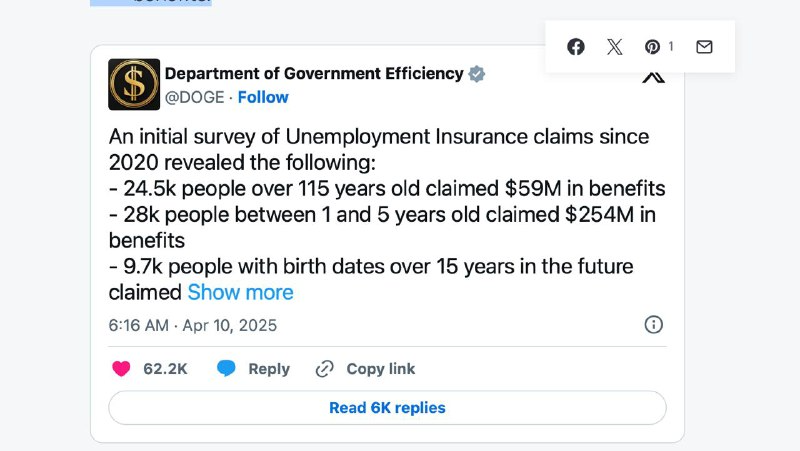Click the Copy link text
Viewport: 800px width, 451px height.
pos(381,369)
